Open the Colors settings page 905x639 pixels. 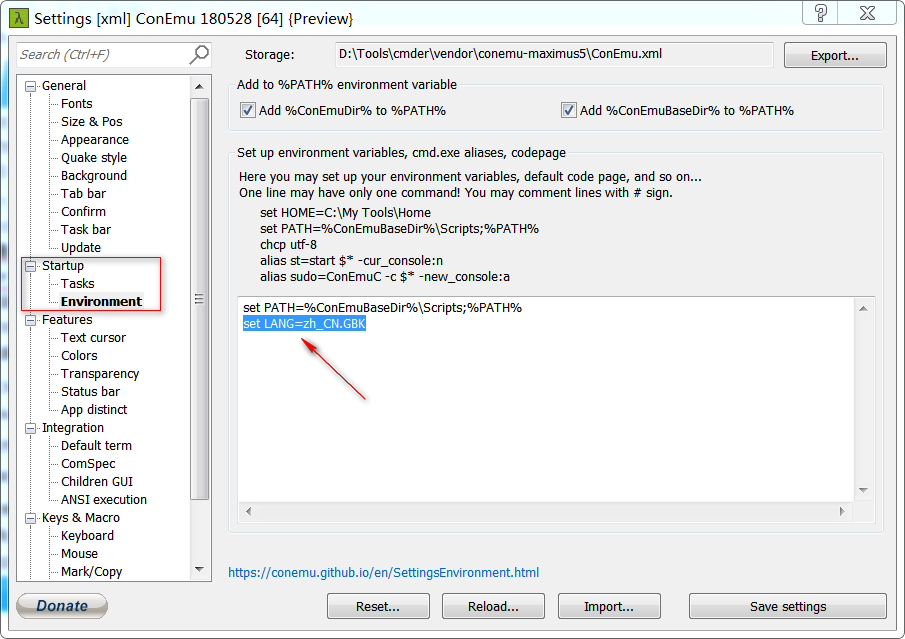click(79, 356)
